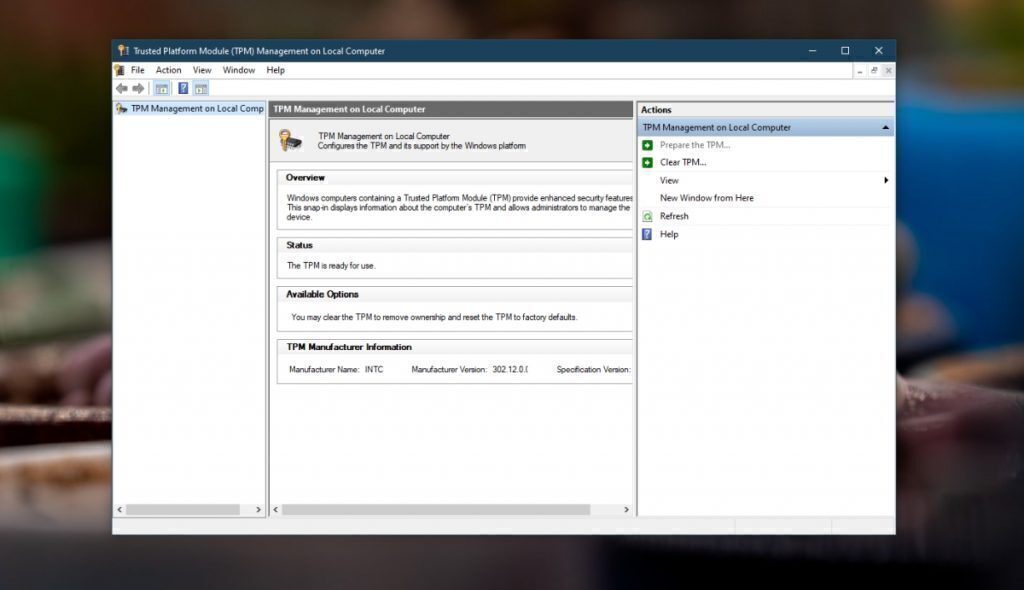Click the Help question mark toolbar icon
This screenshot has height=590, width=1024.
182,88
